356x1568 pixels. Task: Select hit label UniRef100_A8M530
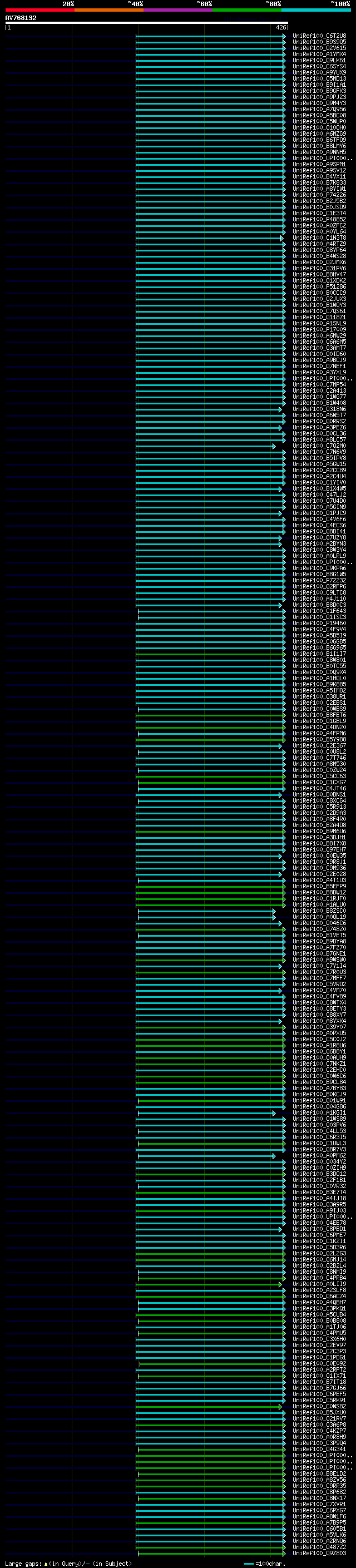[x=319, y=764]
